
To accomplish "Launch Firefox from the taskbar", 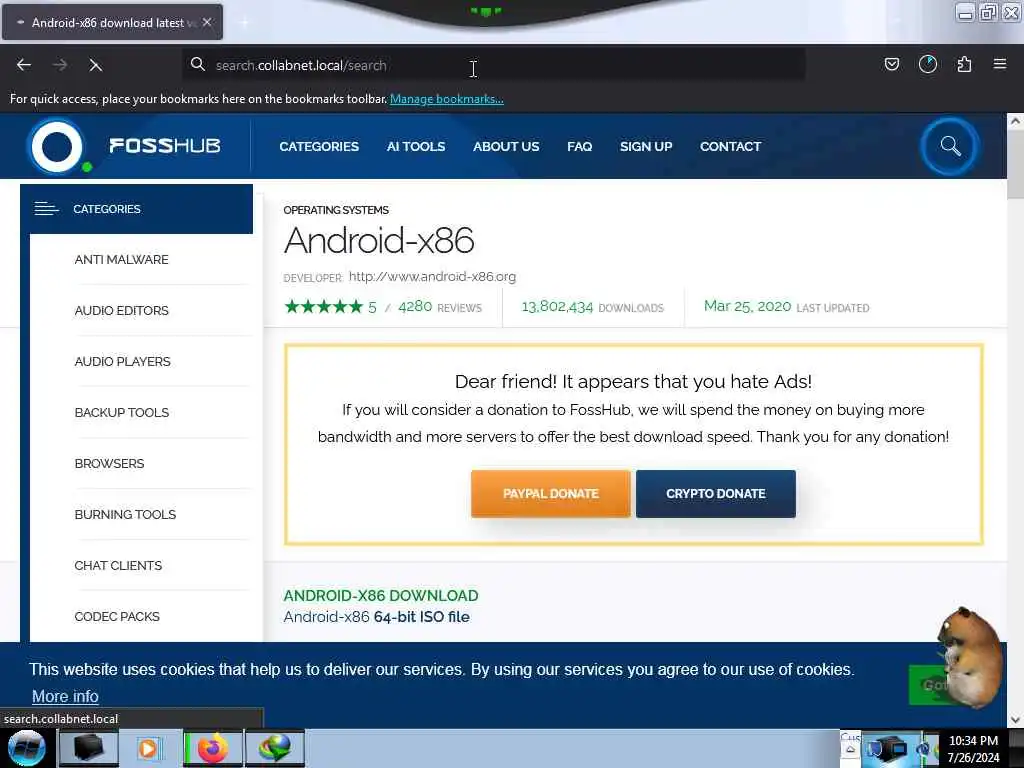I will (x=212, y=748).
